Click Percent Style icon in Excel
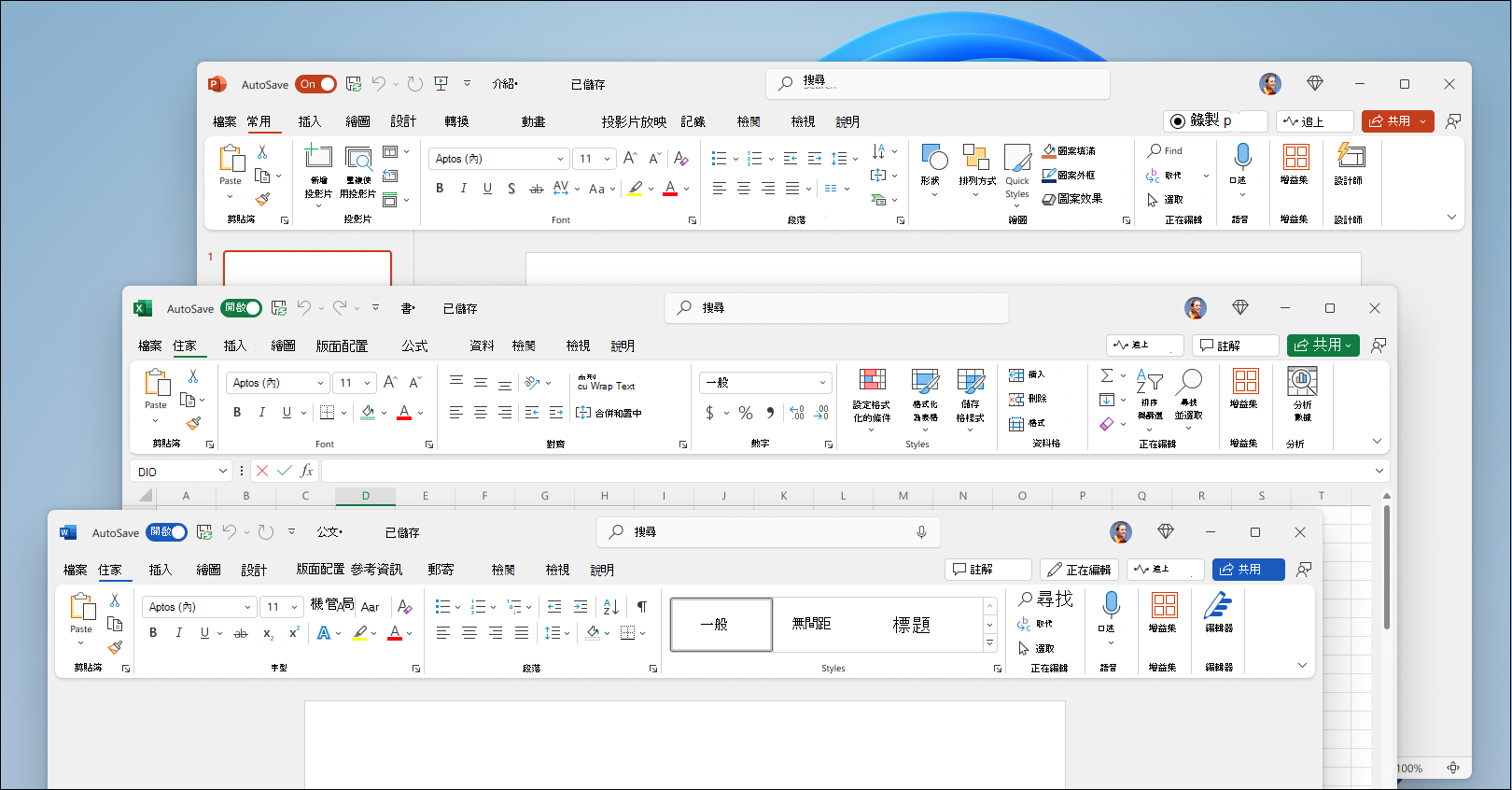 click(x=746, y=413)
